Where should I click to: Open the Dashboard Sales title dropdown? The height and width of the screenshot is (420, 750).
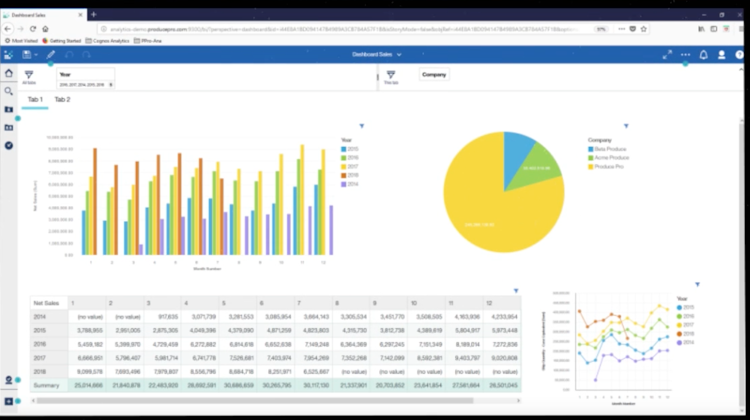(377, 55)
